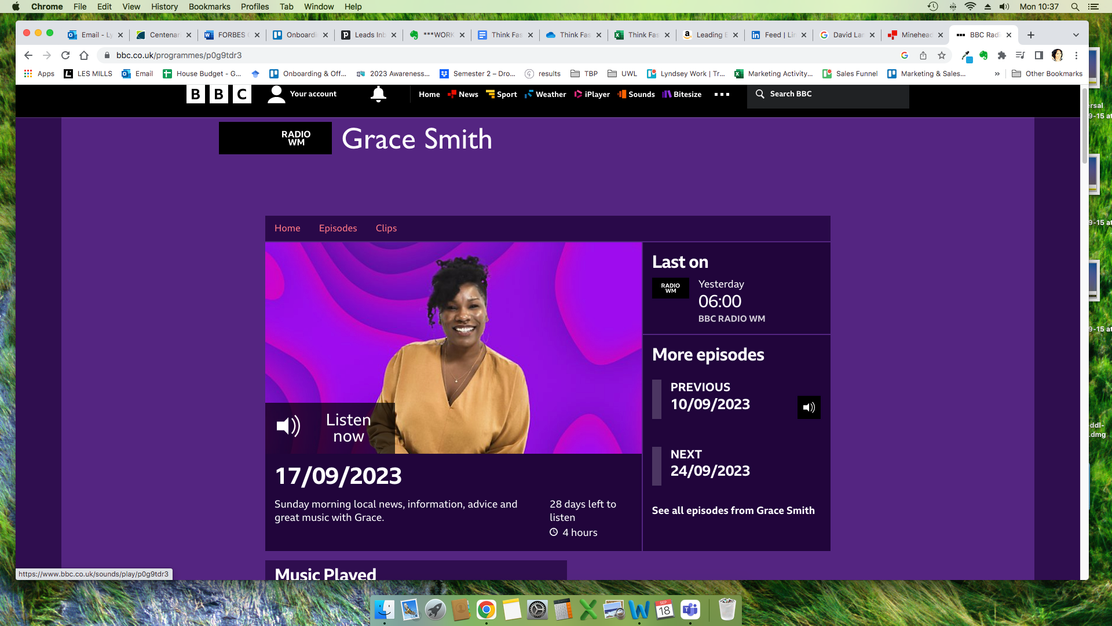1112x626 pixels.
Task: Open iPlayer in BBC navigation
Action: click(592, 94)
